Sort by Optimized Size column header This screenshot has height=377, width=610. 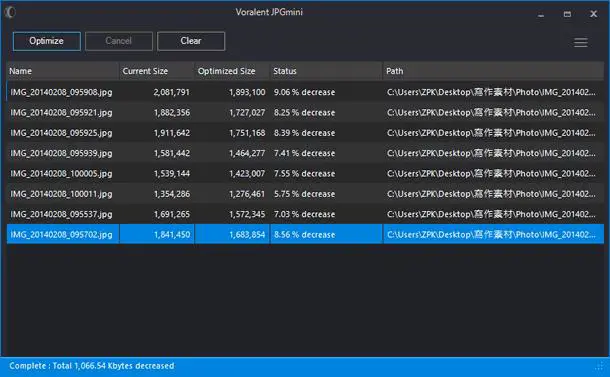(x=232, y=71)
